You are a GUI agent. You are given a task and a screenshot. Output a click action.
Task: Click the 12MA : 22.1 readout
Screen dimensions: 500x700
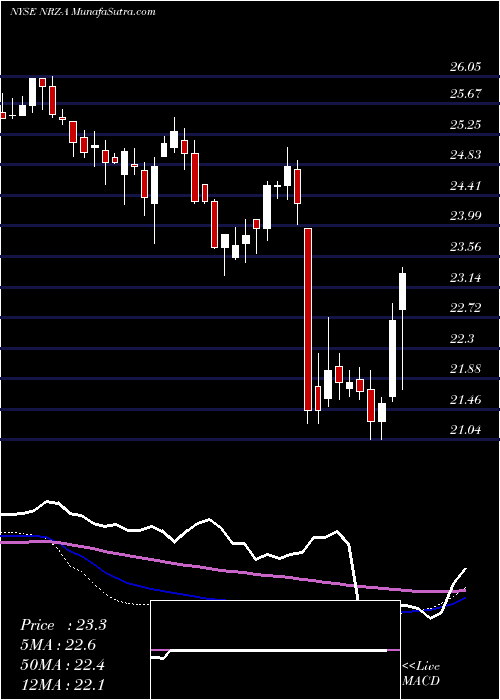[x=62, y=684]
